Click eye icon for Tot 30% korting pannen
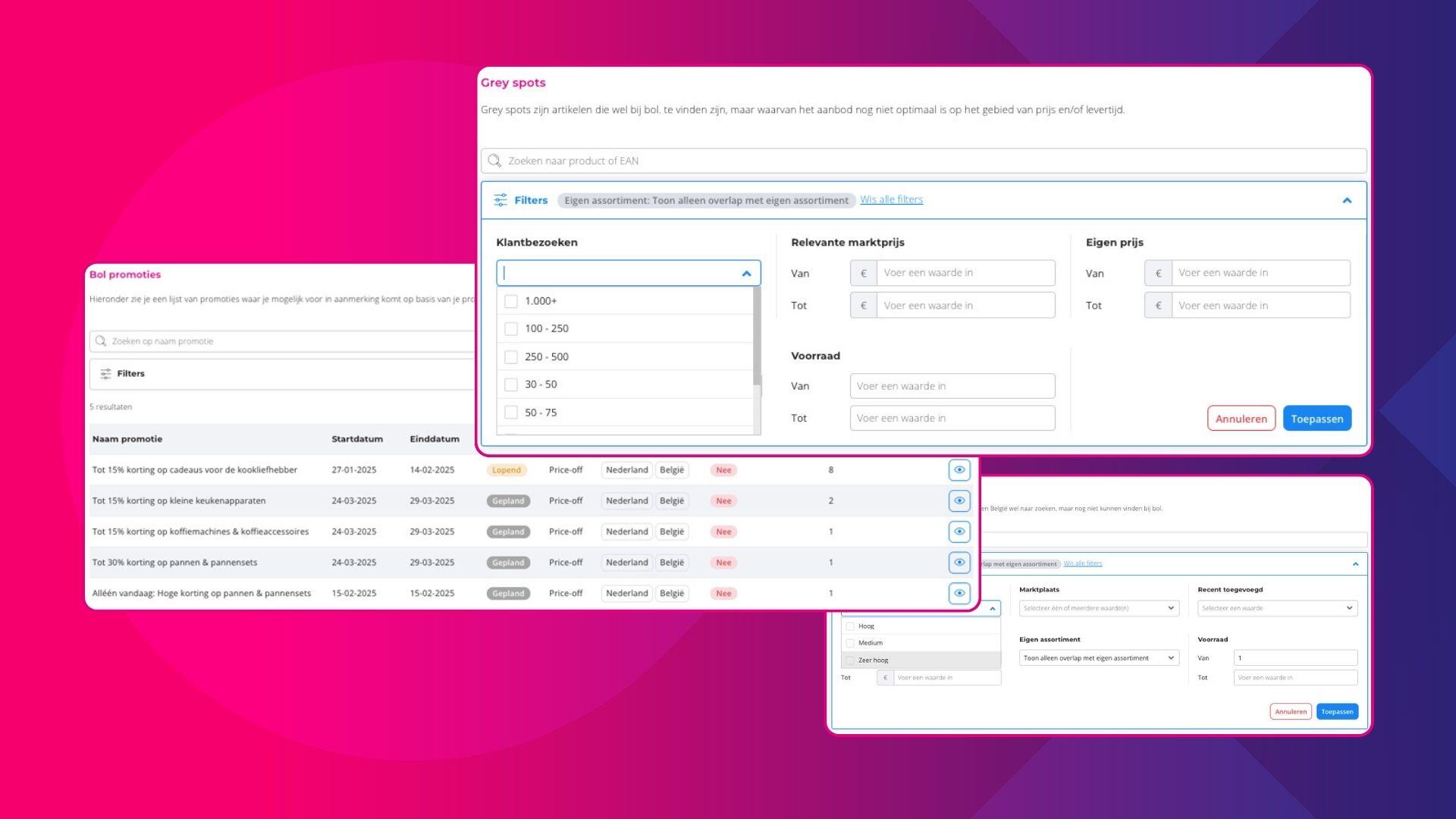1456x819 pixels. pos(959,563)
